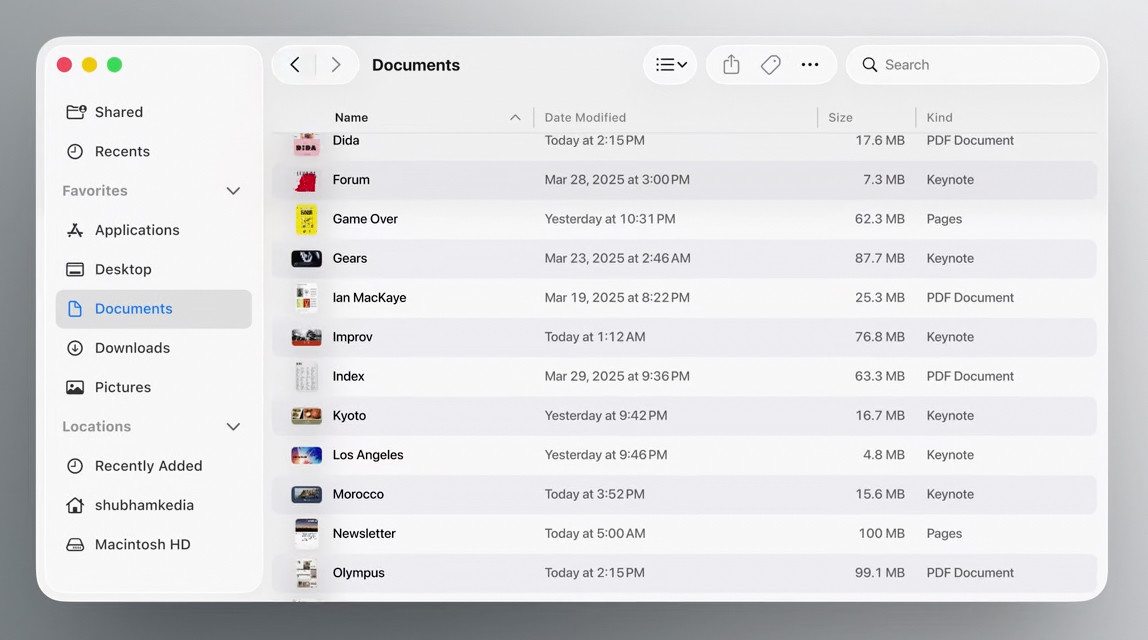Click the 87.7 MB size value
Image resolution: width=1148 pixels, height=640 pixels.
click(879, 258)
